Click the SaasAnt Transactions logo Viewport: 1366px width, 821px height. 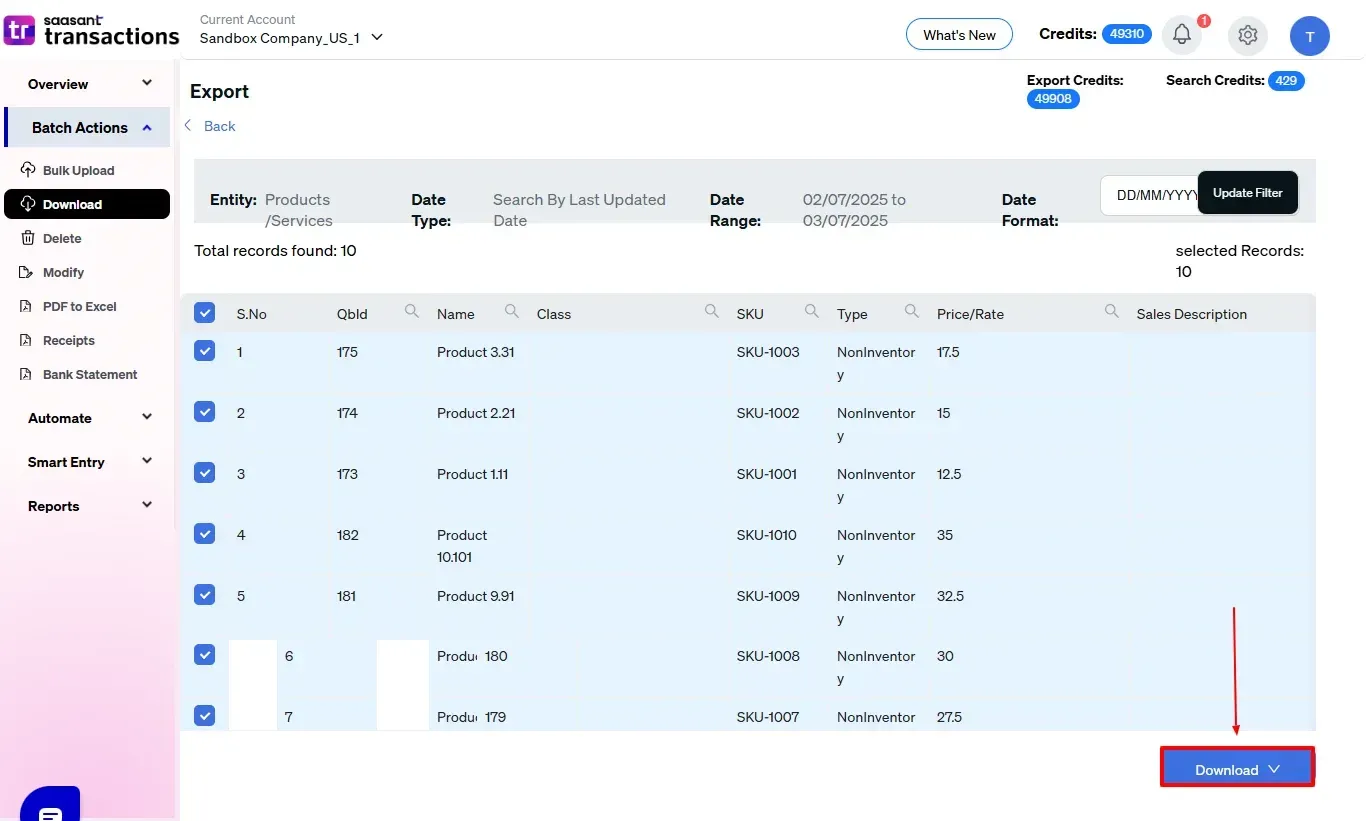tap(91, 31)
